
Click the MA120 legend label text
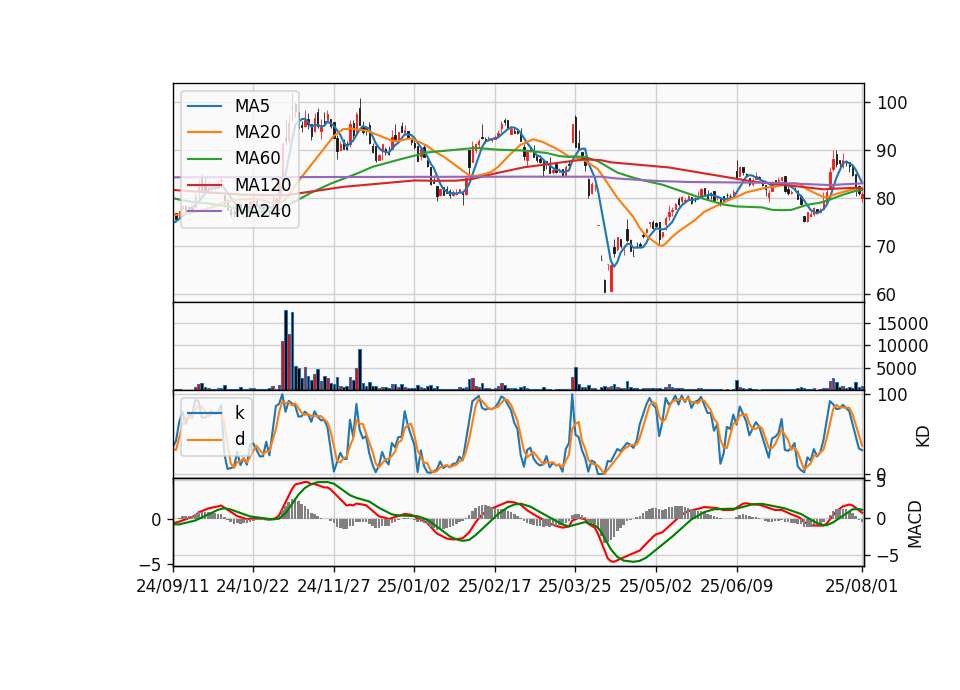coord(263,185)
